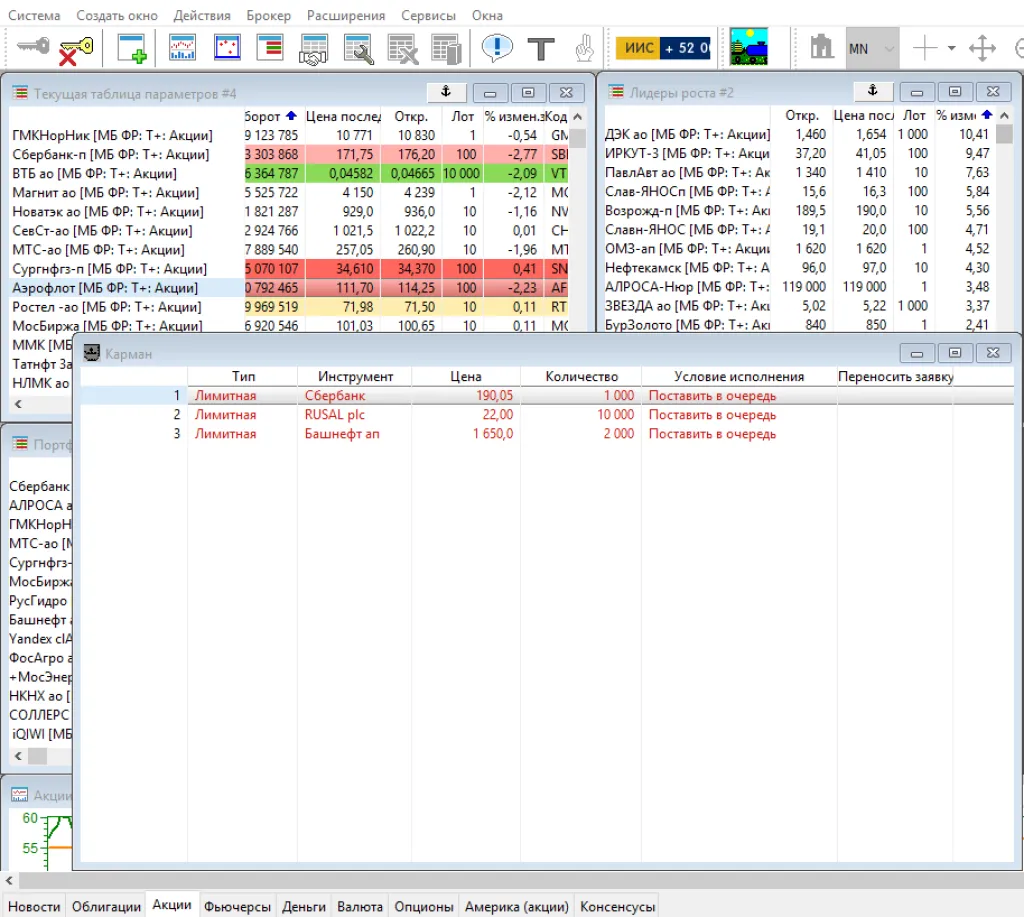Select the RUSAL plc order row

(x=336, y=415)
